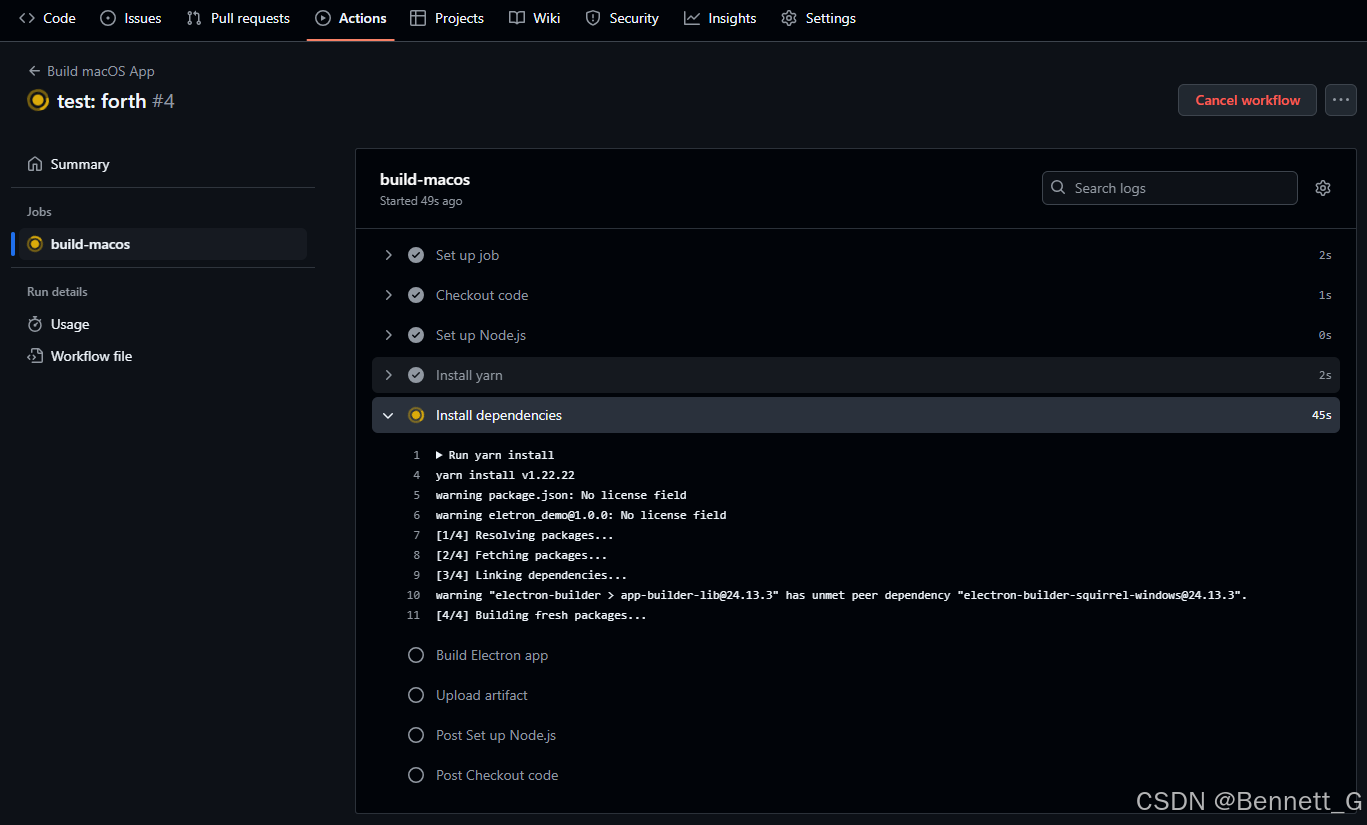
Task: Open the Code tab
Action: [x=47, y=18]
